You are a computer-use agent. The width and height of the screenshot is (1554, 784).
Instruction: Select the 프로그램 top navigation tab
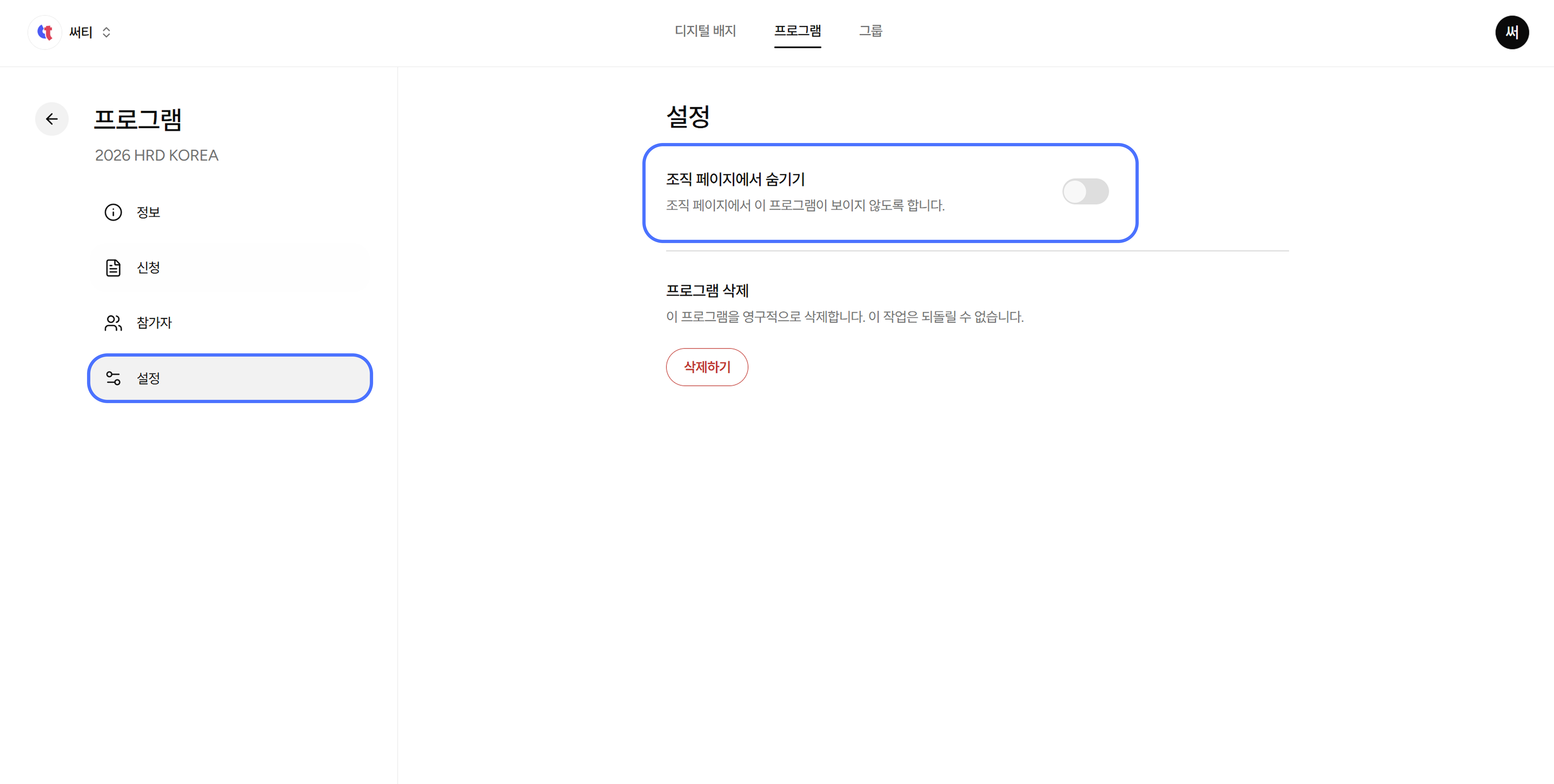[x=798, y=31]
